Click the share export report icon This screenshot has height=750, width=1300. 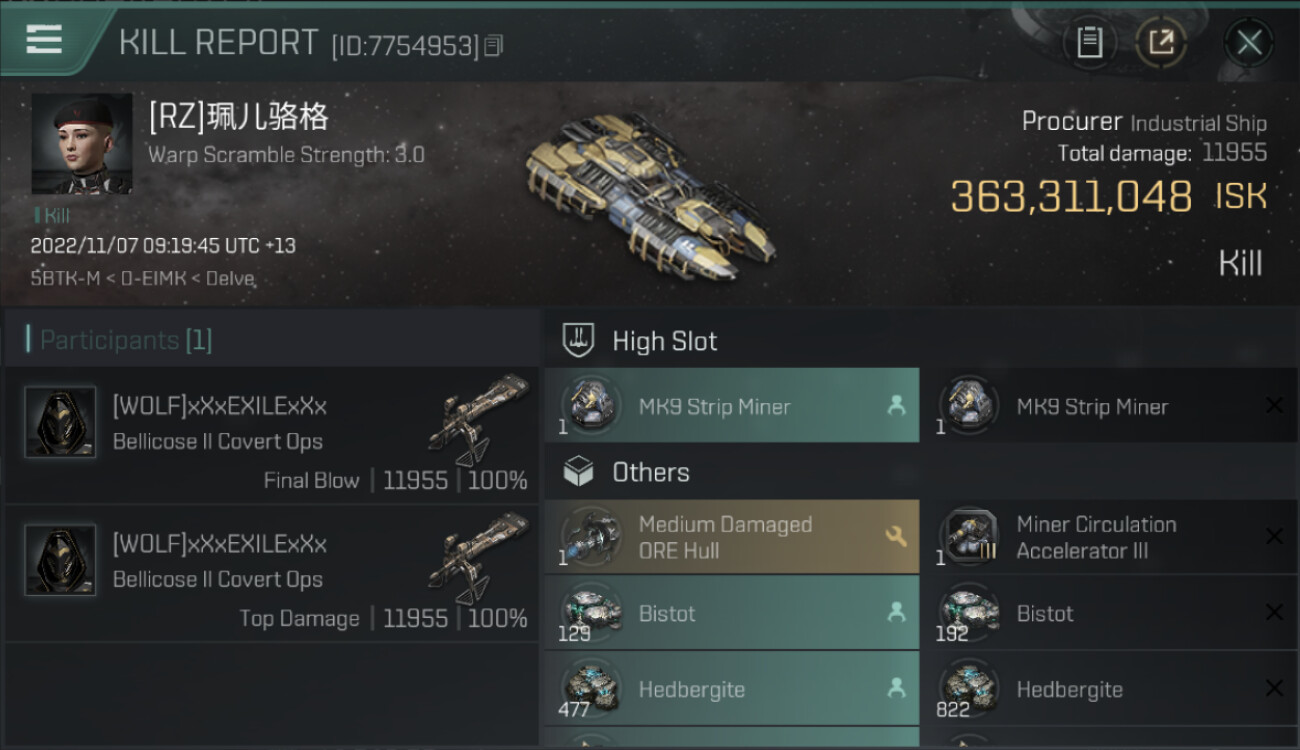1161,42
